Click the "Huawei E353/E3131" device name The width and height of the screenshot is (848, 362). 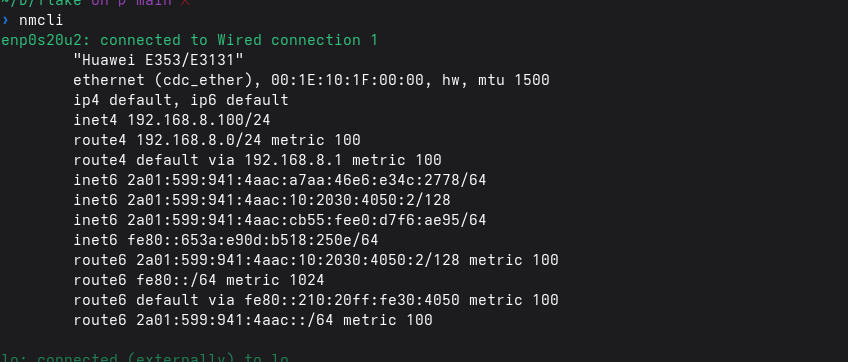click(158, 60)
